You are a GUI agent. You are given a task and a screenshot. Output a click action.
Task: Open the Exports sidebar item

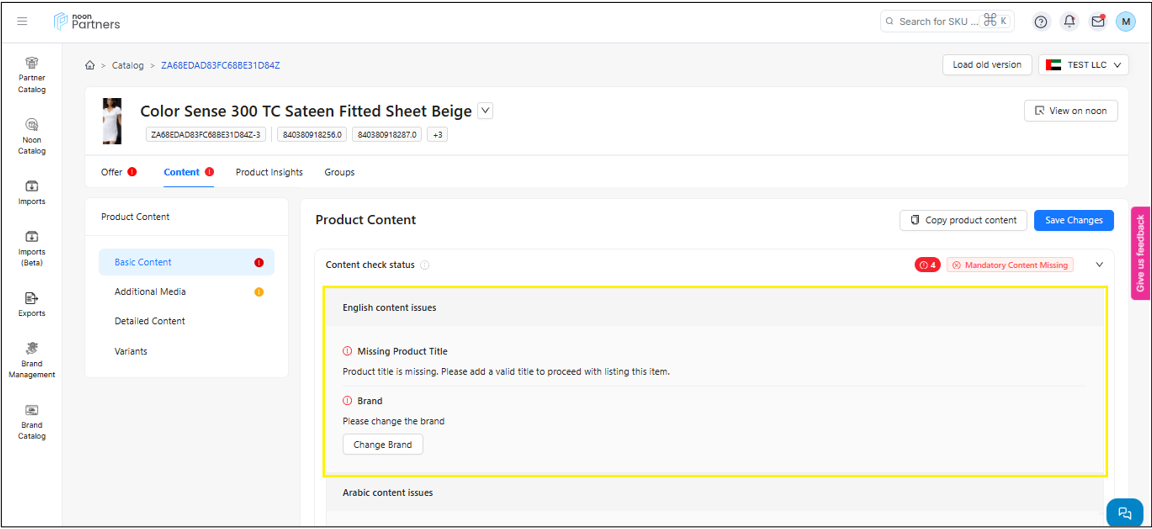32,304
